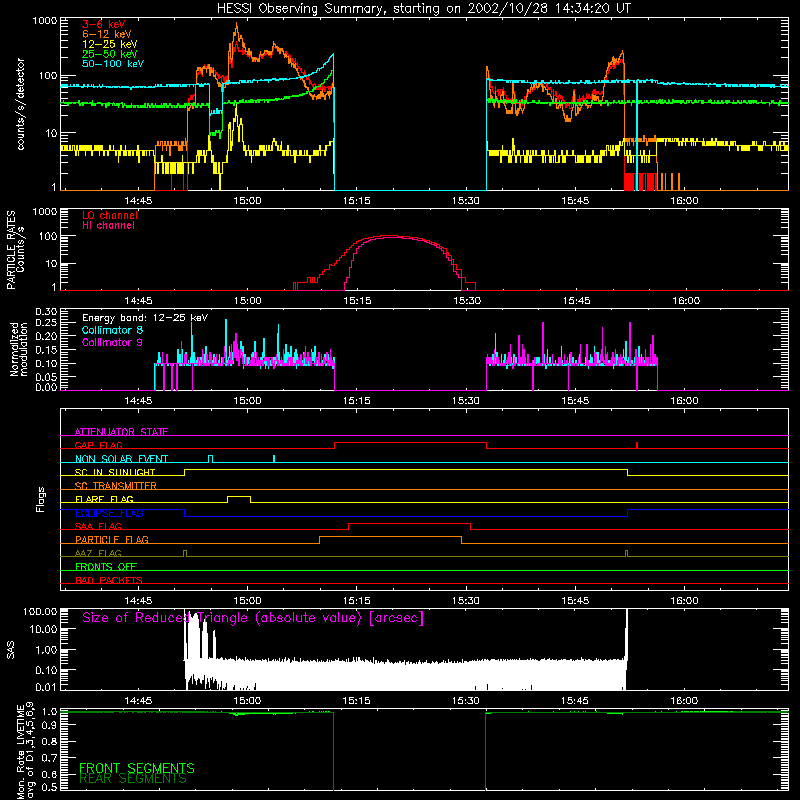Click the NON SOLAR EVENT flag label
Screen dimensions: 800x800
click(121, 459)
